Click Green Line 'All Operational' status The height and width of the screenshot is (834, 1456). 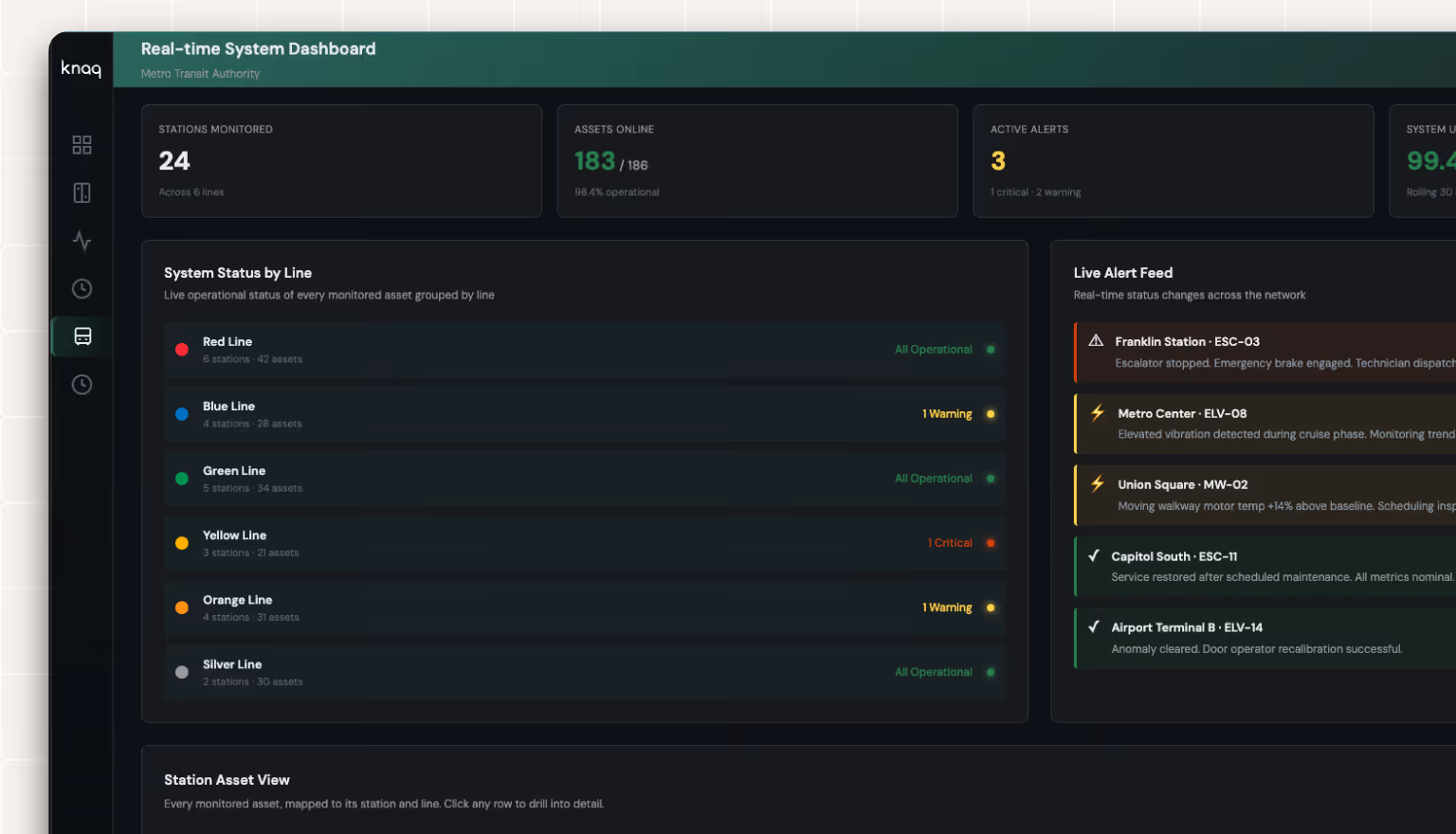click(x=934, y=479)
